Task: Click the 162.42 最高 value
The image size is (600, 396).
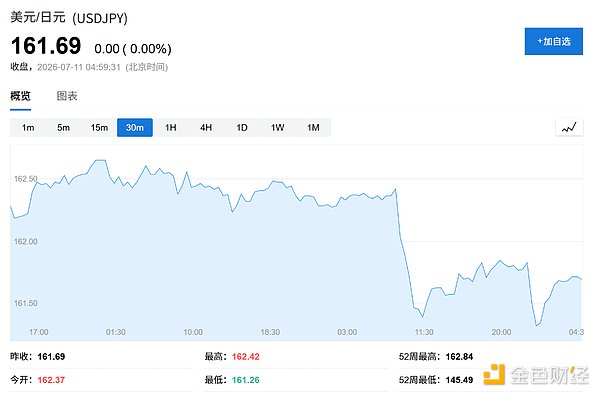Action: (246, 357)
